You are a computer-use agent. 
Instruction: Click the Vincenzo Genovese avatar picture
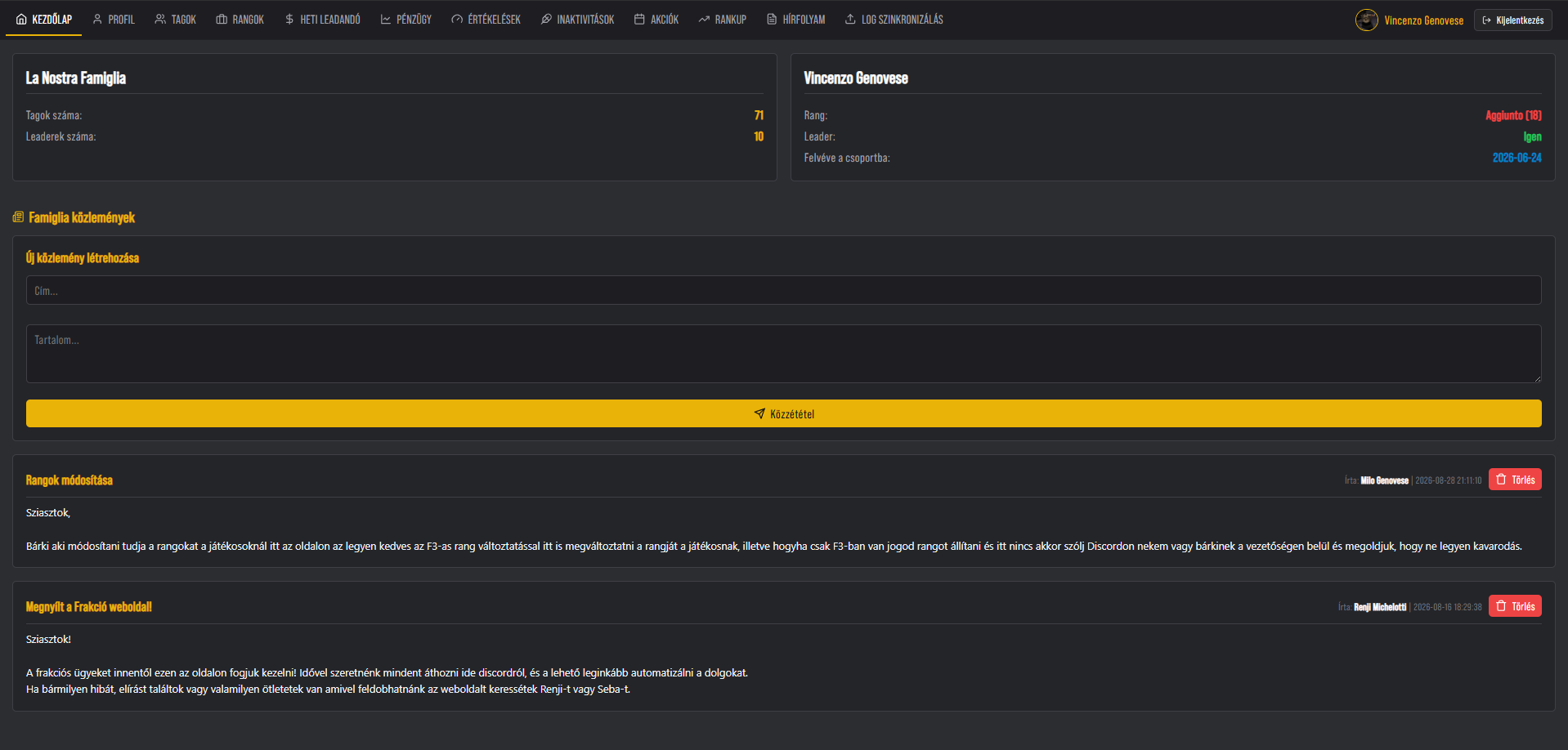click(1367, 20)
